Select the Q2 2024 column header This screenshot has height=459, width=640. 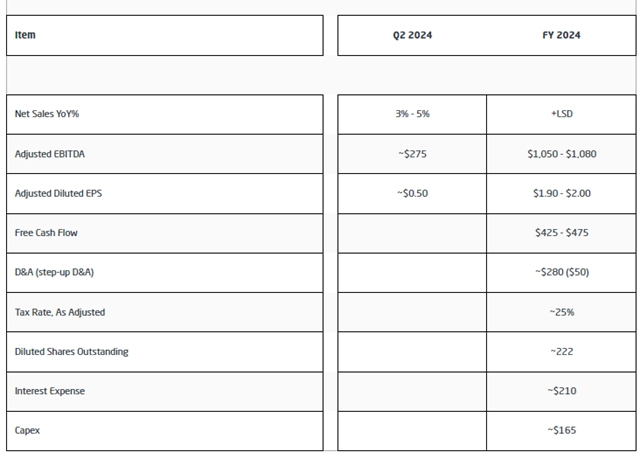[x=412, y=35]
